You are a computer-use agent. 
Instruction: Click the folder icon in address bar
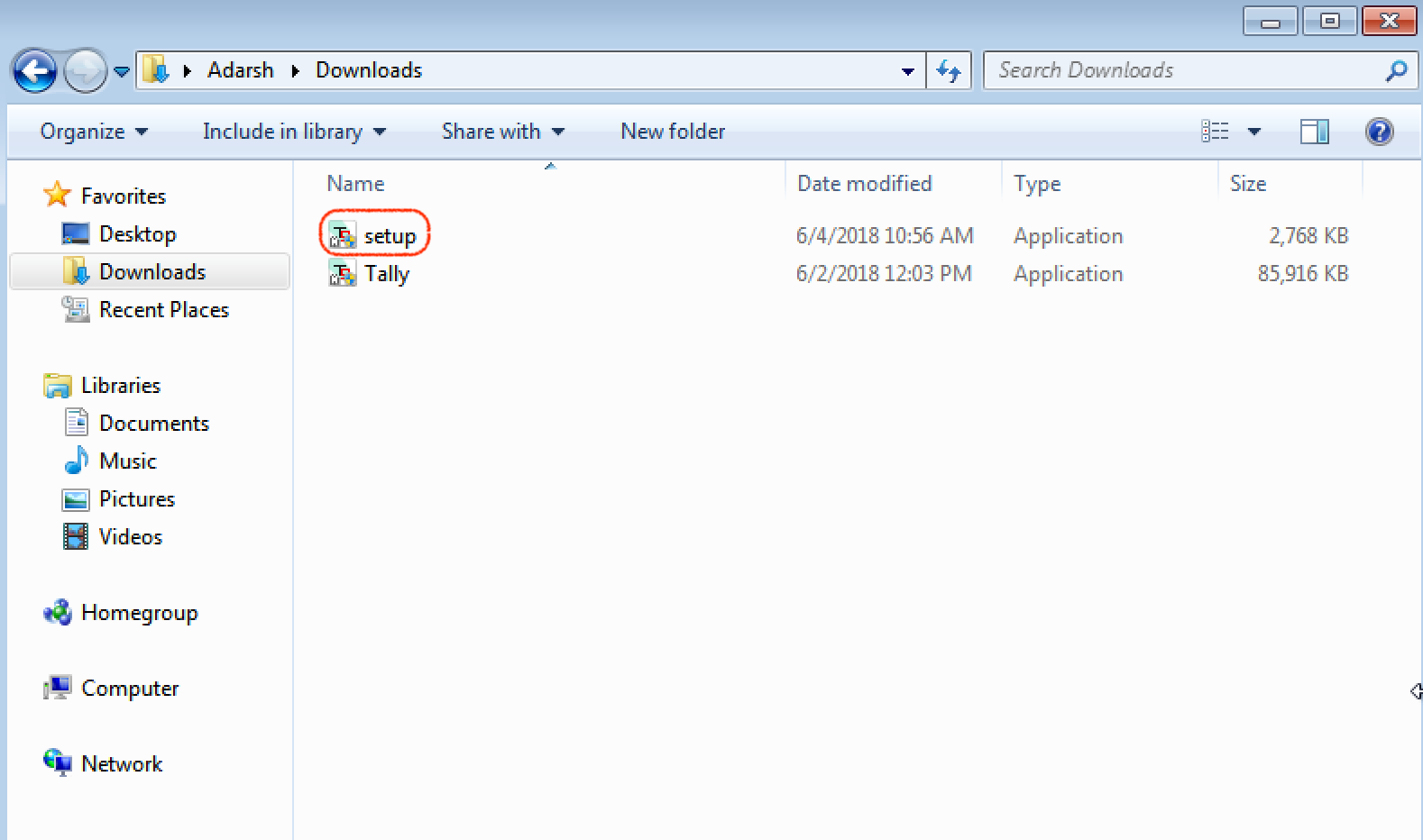tap(156, 69)
